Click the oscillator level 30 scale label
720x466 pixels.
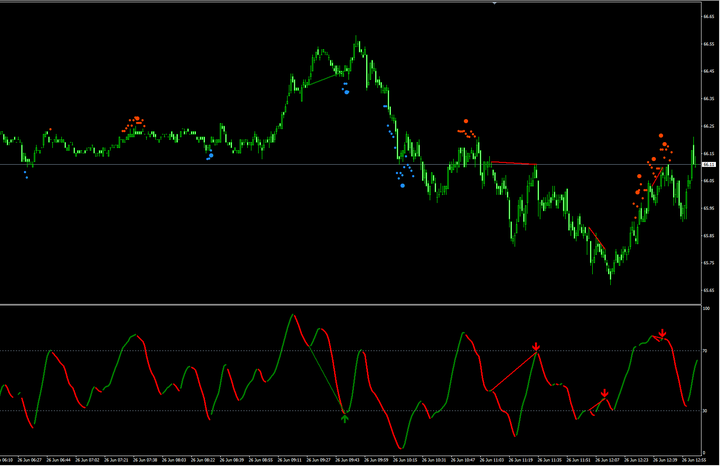coord(706,410)
